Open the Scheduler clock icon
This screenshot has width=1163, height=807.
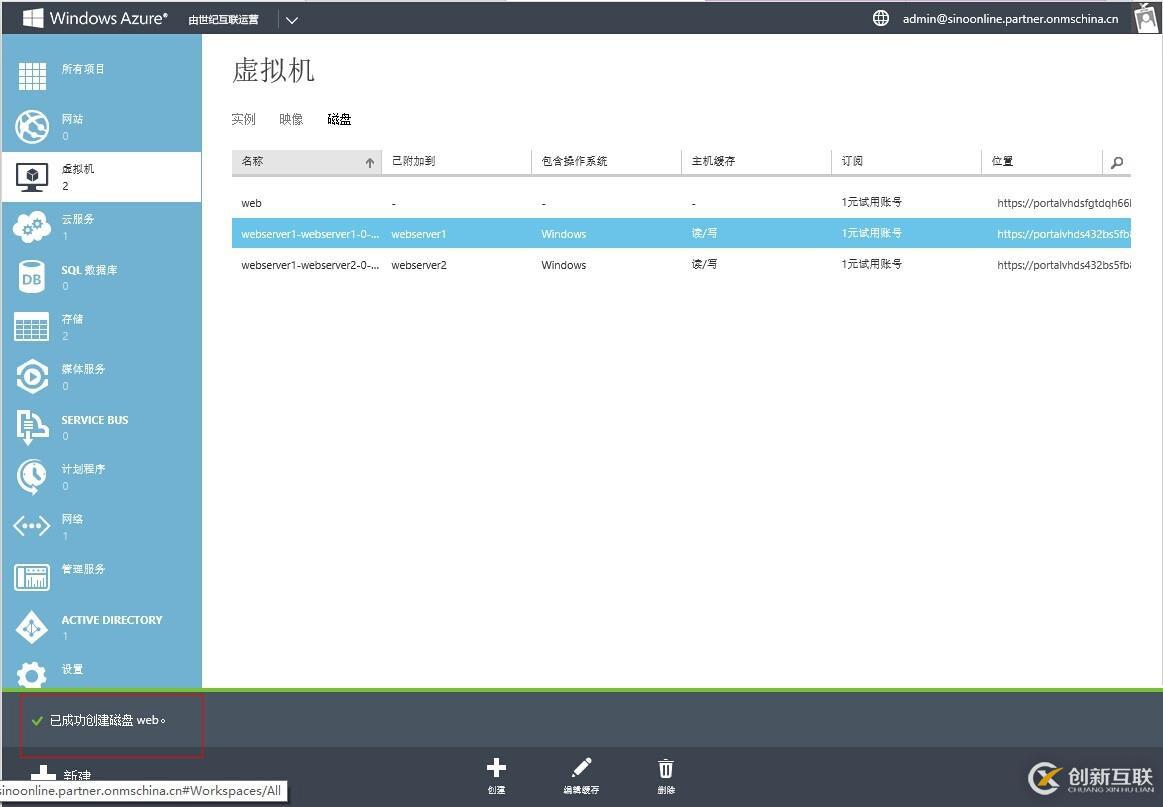coord(32,477)
